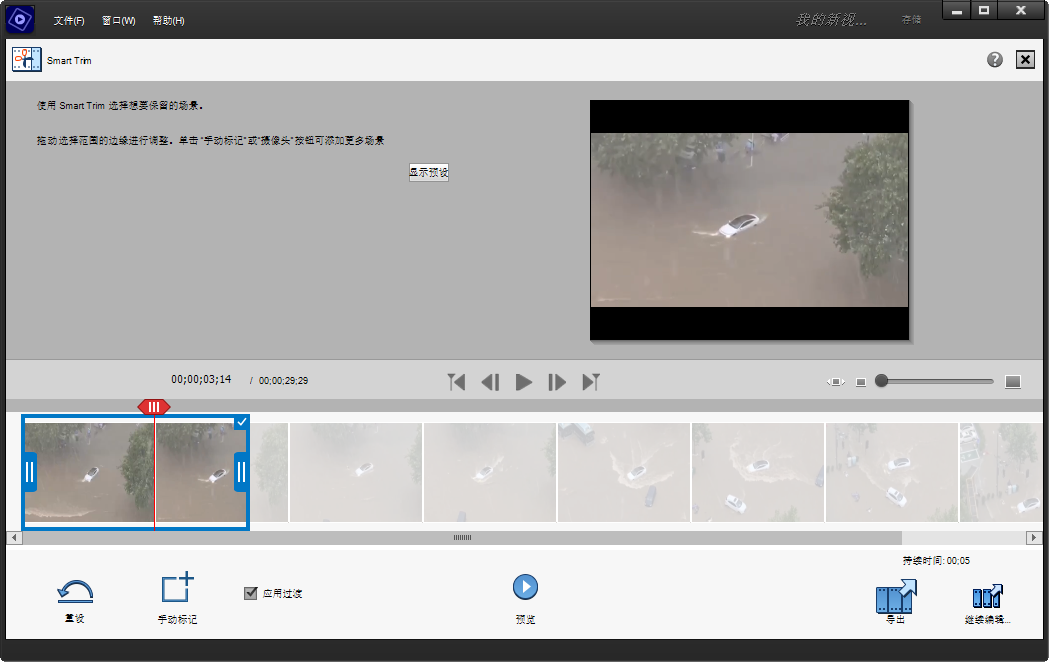This screenshot has height=662, width=1049.
Task: Click the 导出 export icon
Action: pos(895,597)
